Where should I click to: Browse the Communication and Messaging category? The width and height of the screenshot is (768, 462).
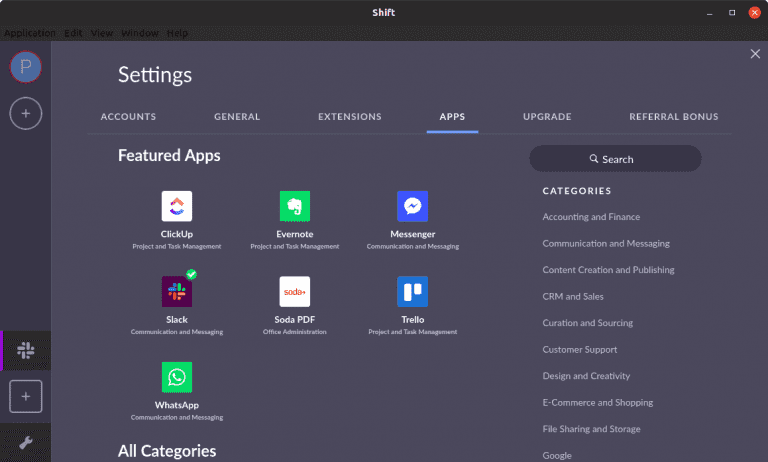pos(606,243)
